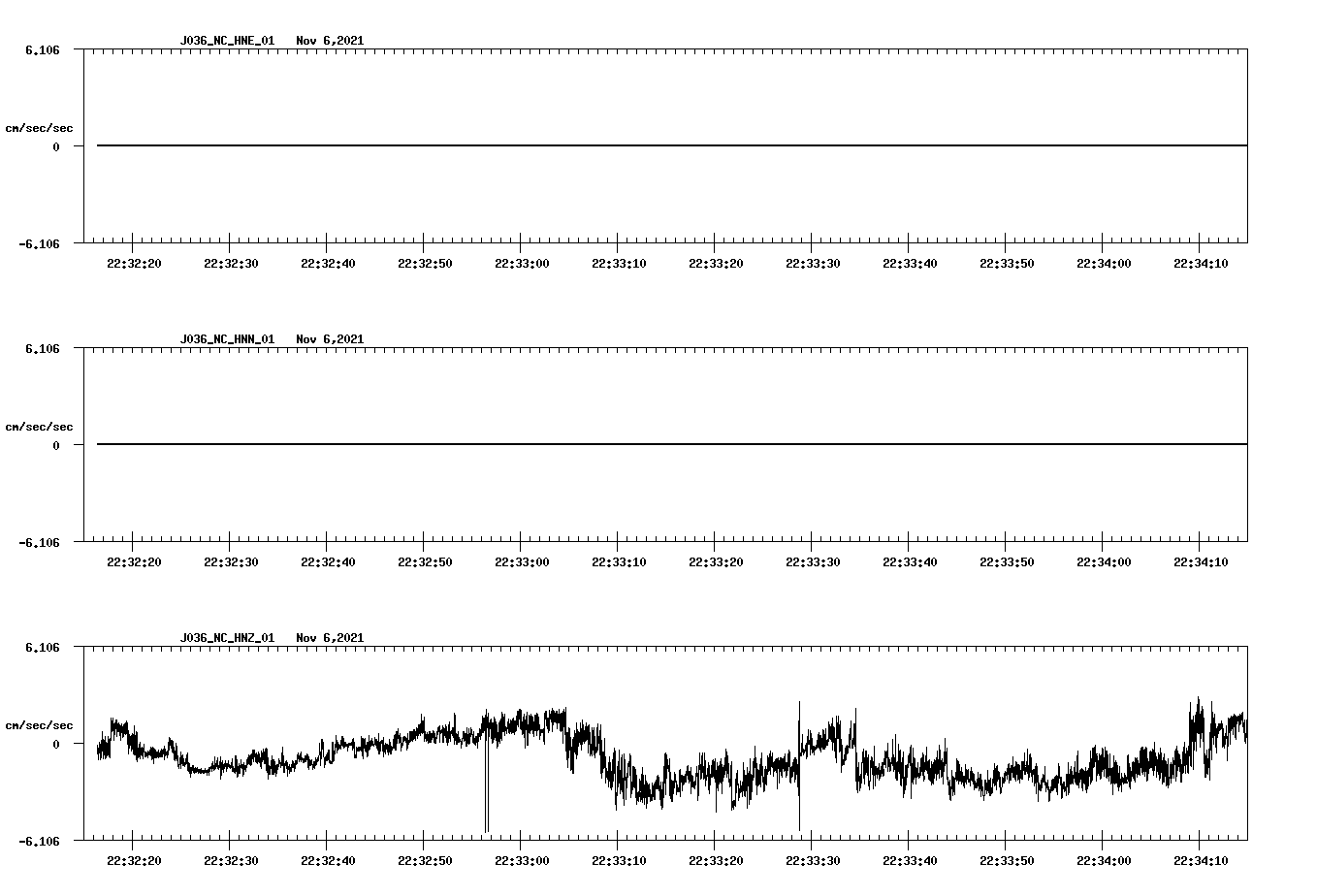This screenshot has height=896, width=1317.
Task: Click the cm/sec/sec unit label of HNZ plot
Action: pos(39,725)
